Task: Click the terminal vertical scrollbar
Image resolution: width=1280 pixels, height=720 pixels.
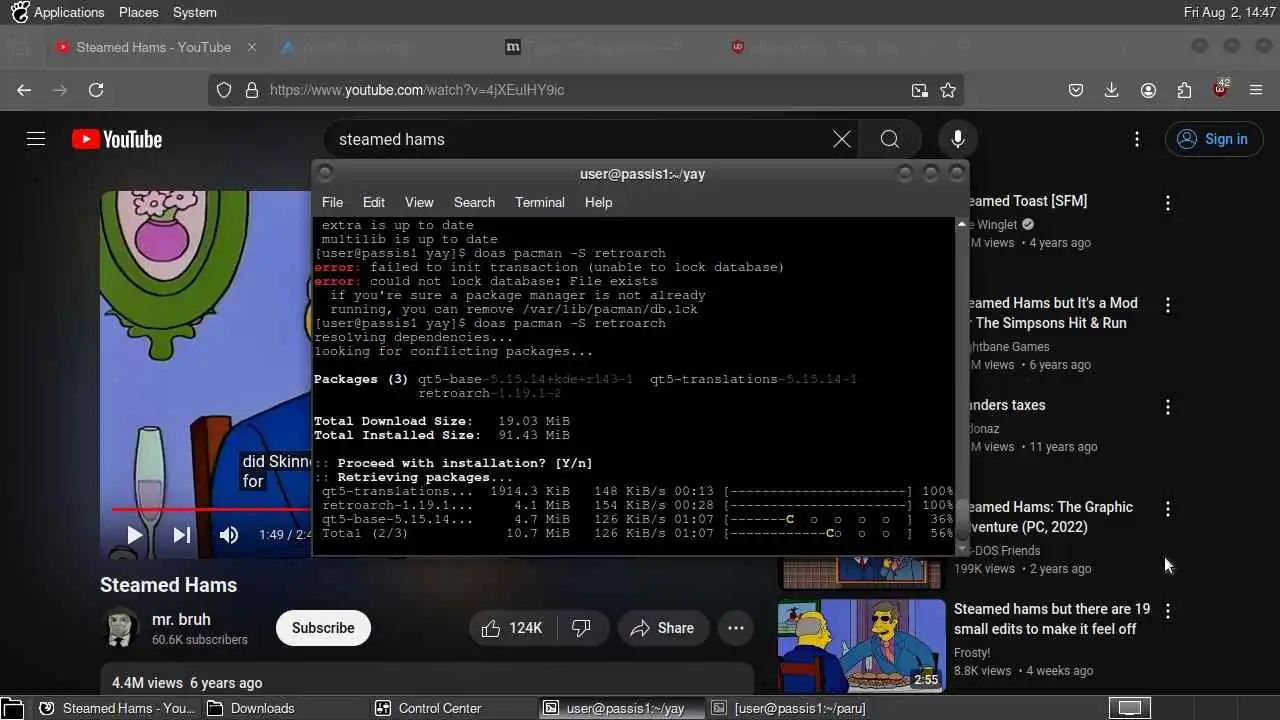Action: coord(962,386)
